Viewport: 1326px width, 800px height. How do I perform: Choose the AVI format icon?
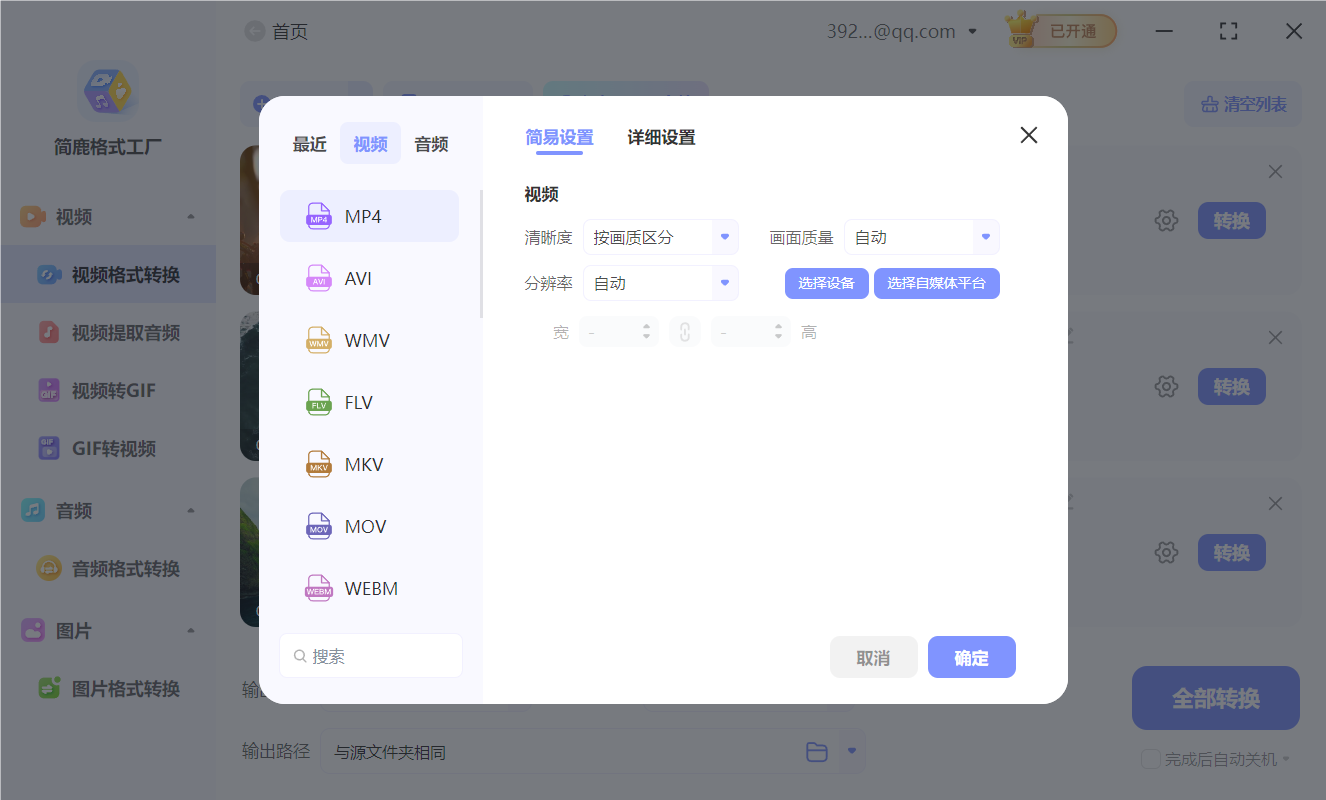pyautogui.click(x=319, y=278)
